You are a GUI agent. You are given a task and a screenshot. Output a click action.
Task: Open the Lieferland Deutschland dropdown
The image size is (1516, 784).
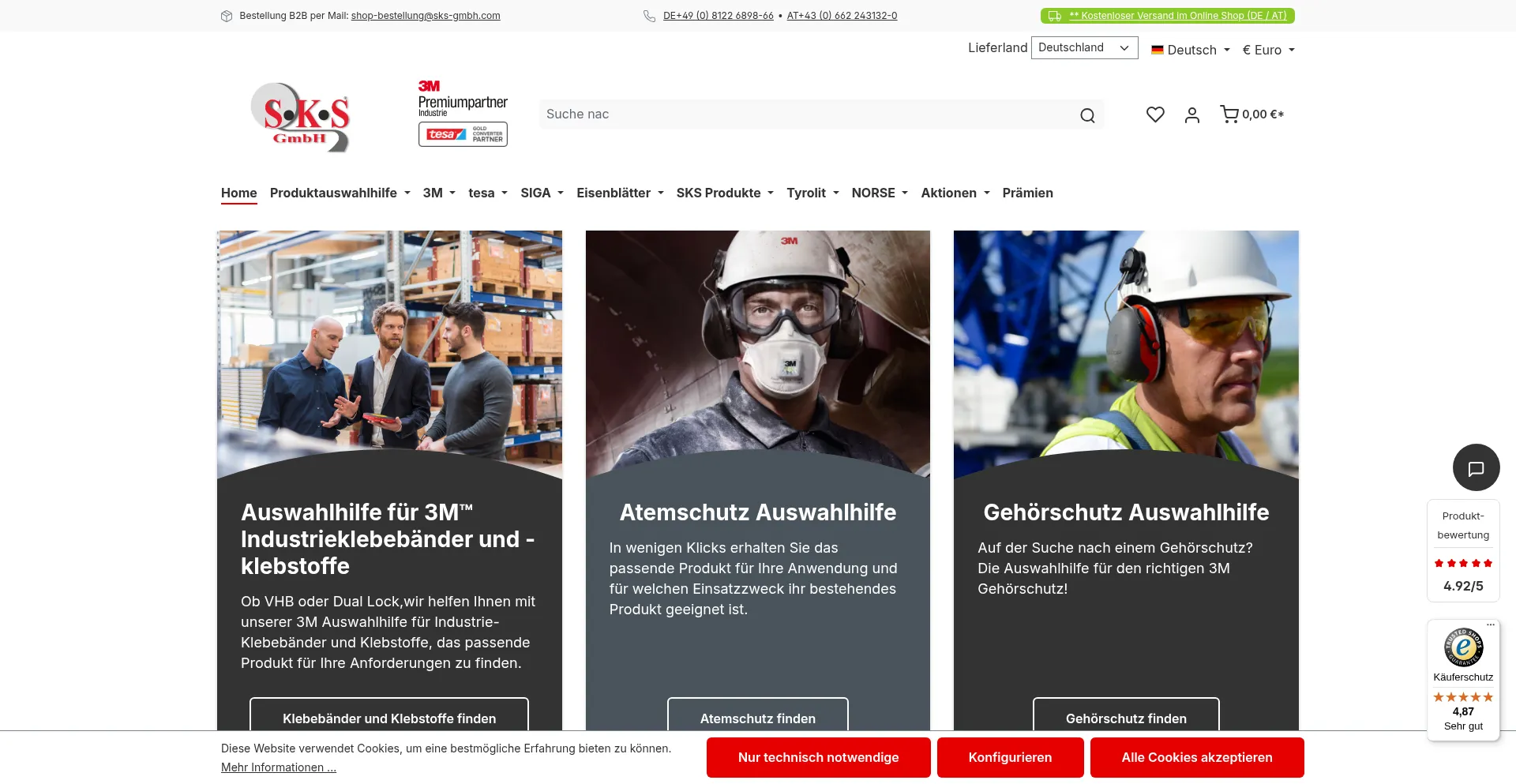click(1084, 48)
